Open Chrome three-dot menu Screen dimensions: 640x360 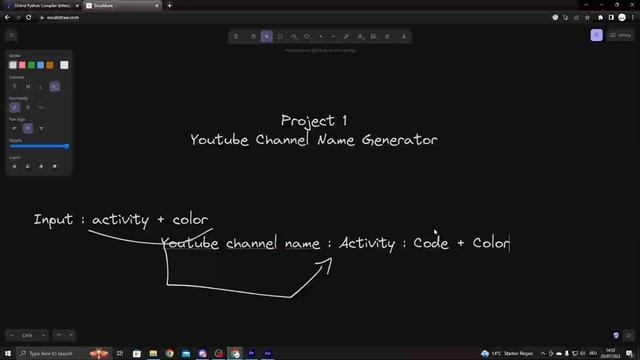point(633,18)
